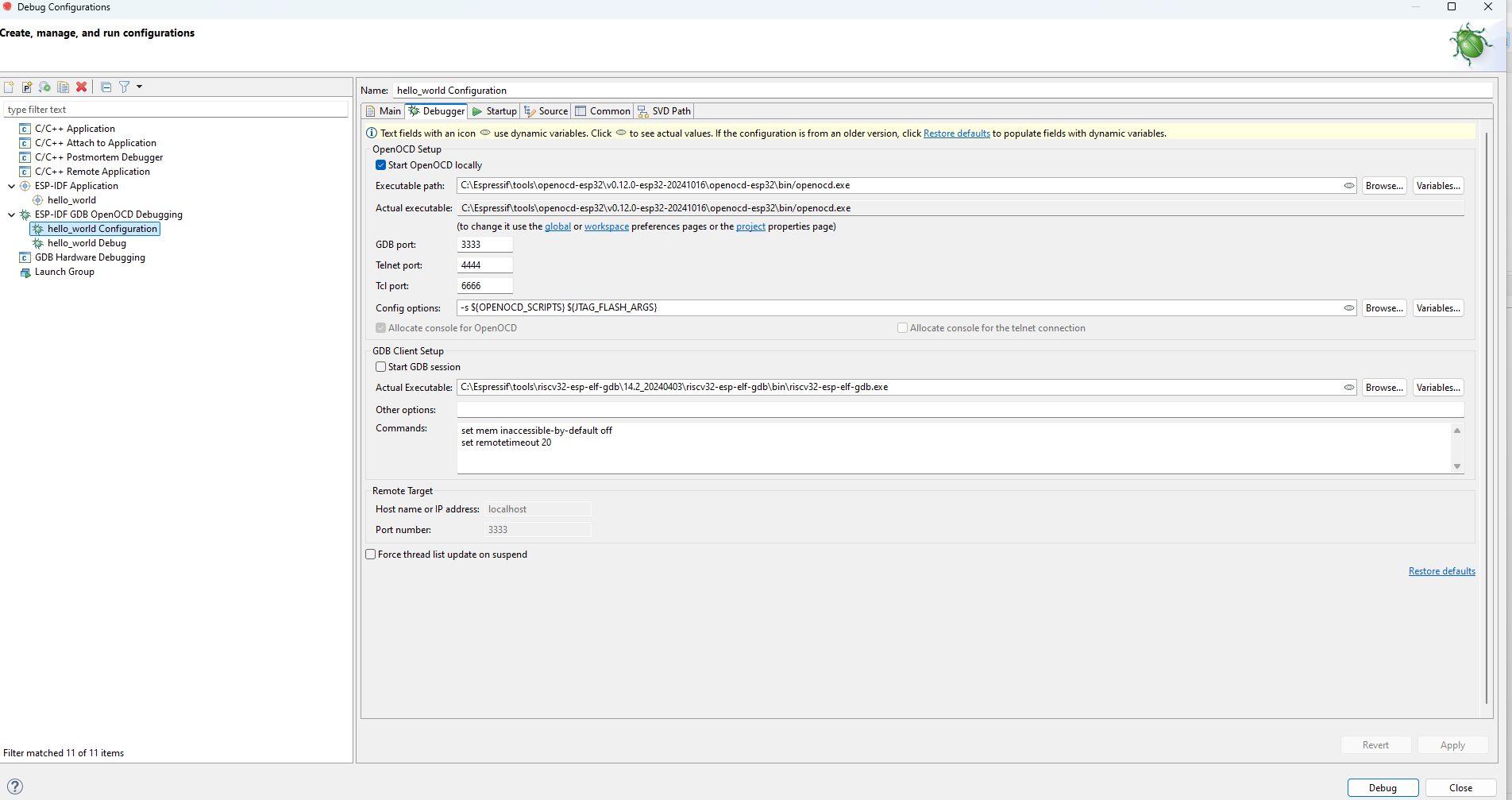This screenshot has width=1512, height=800.
Task: Switch to the Main tab
Action: (x=384, y=111)
